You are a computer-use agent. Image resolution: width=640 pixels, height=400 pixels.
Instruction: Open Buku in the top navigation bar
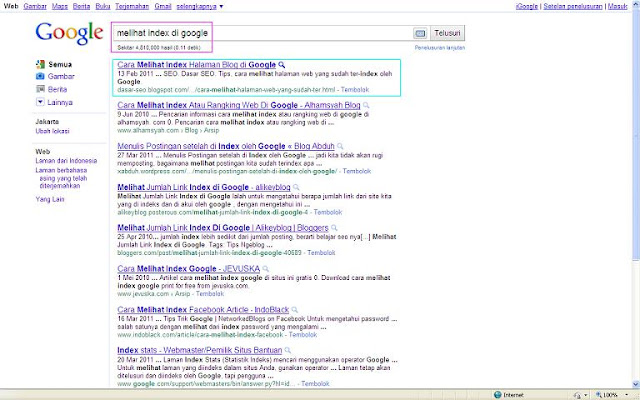coord(103,7)
